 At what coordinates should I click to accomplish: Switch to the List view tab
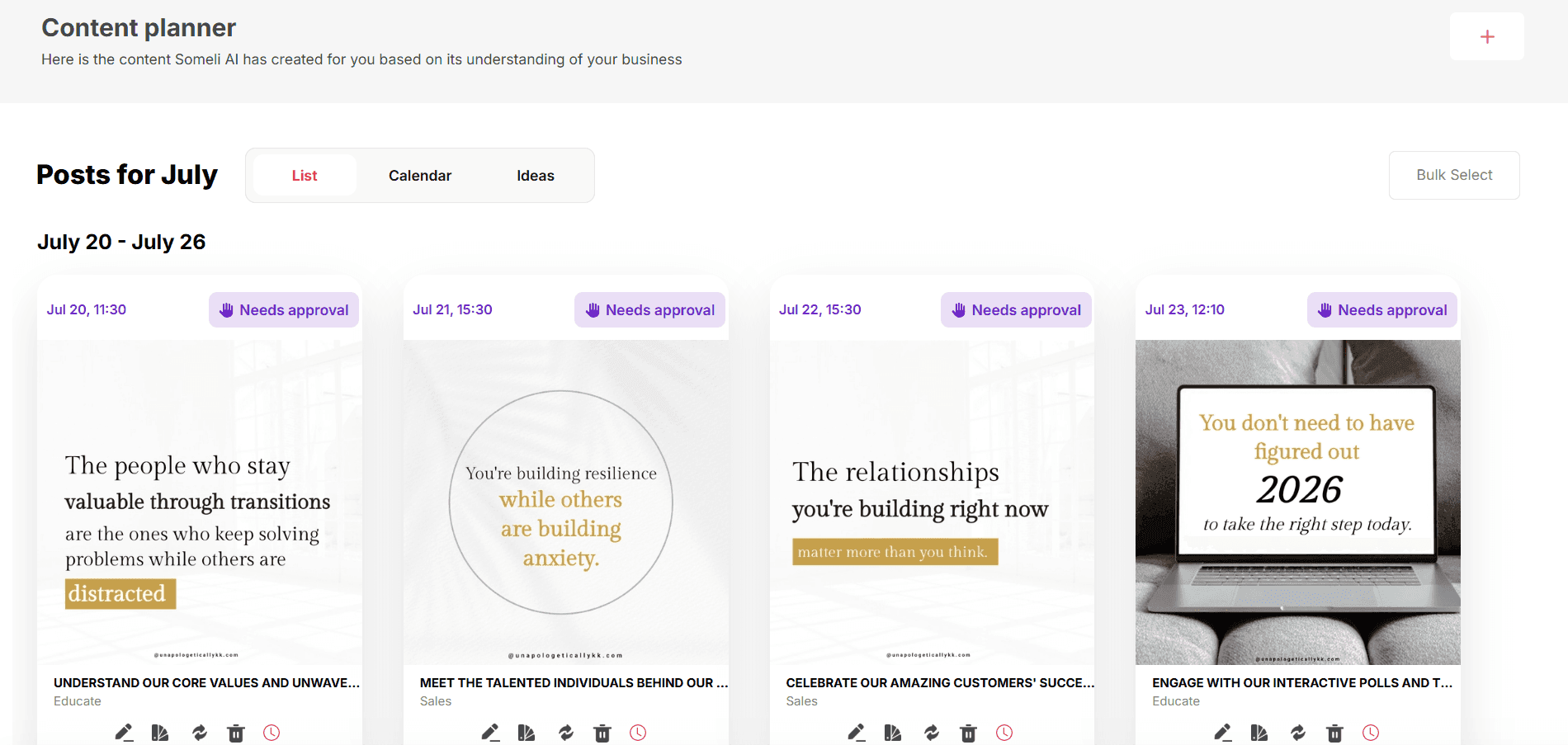coord(305,175)
